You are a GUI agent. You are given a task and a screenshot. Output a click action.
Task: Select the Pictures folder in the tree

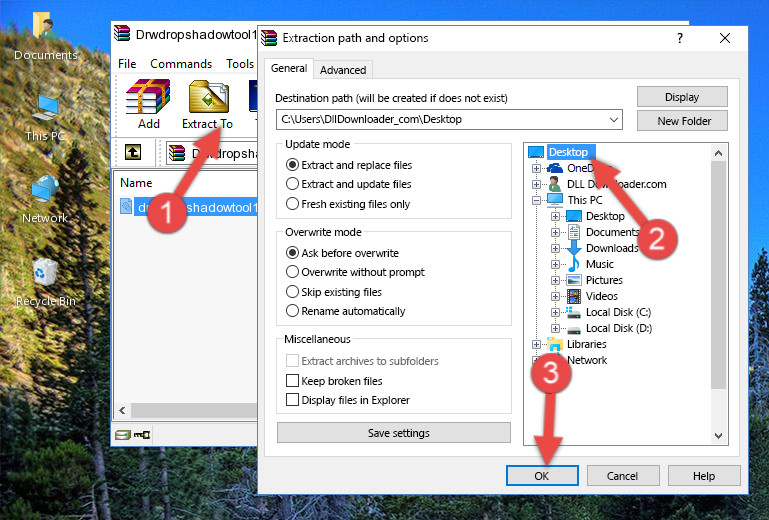[x=604, y=280]
